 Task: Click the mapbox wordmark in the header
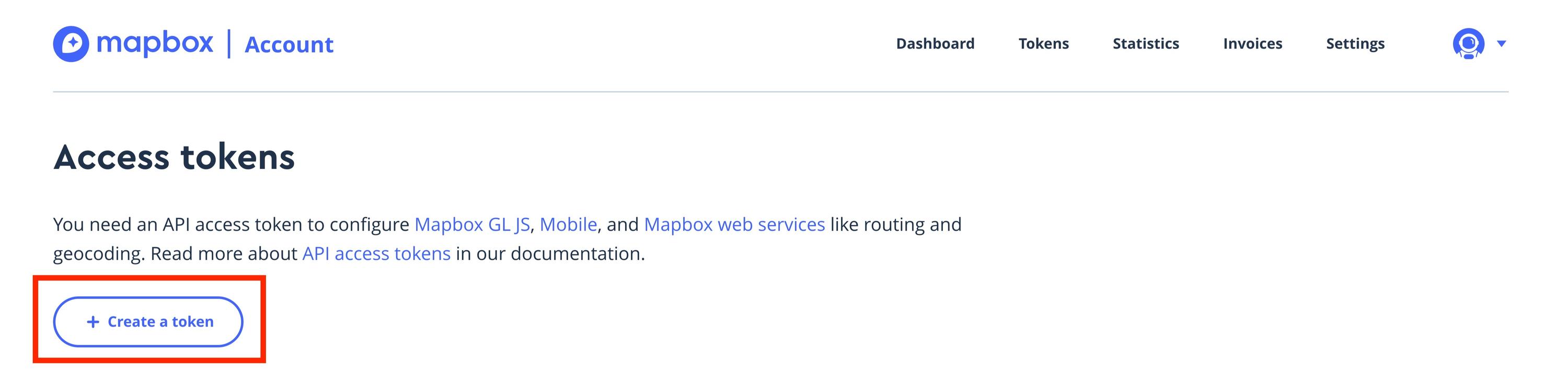click(x=156, y=43)
